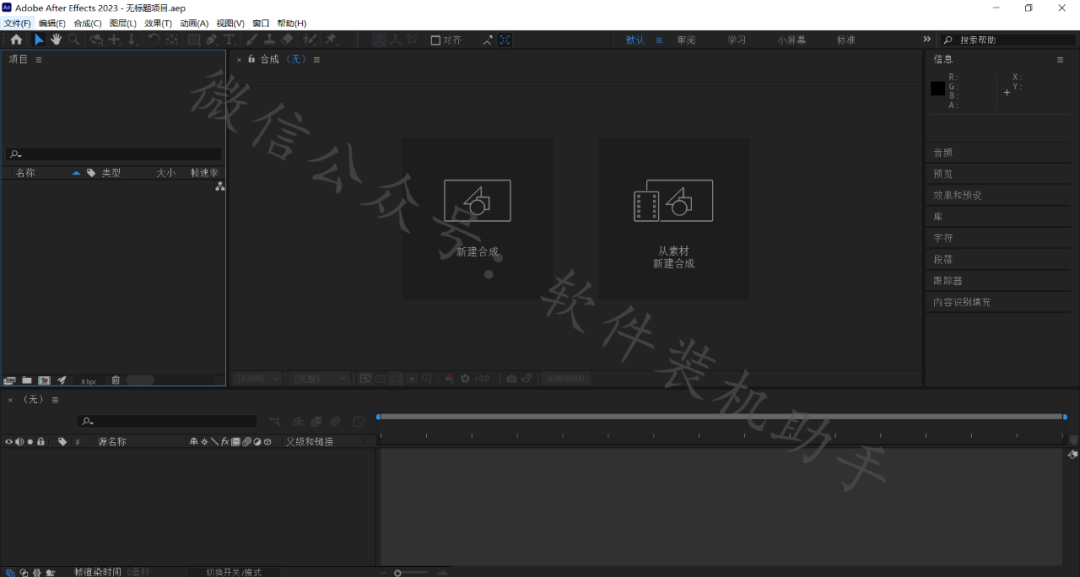Screen dimensions: 1080x577
Task: Select the Rotation tool
Action: (154, 39)
